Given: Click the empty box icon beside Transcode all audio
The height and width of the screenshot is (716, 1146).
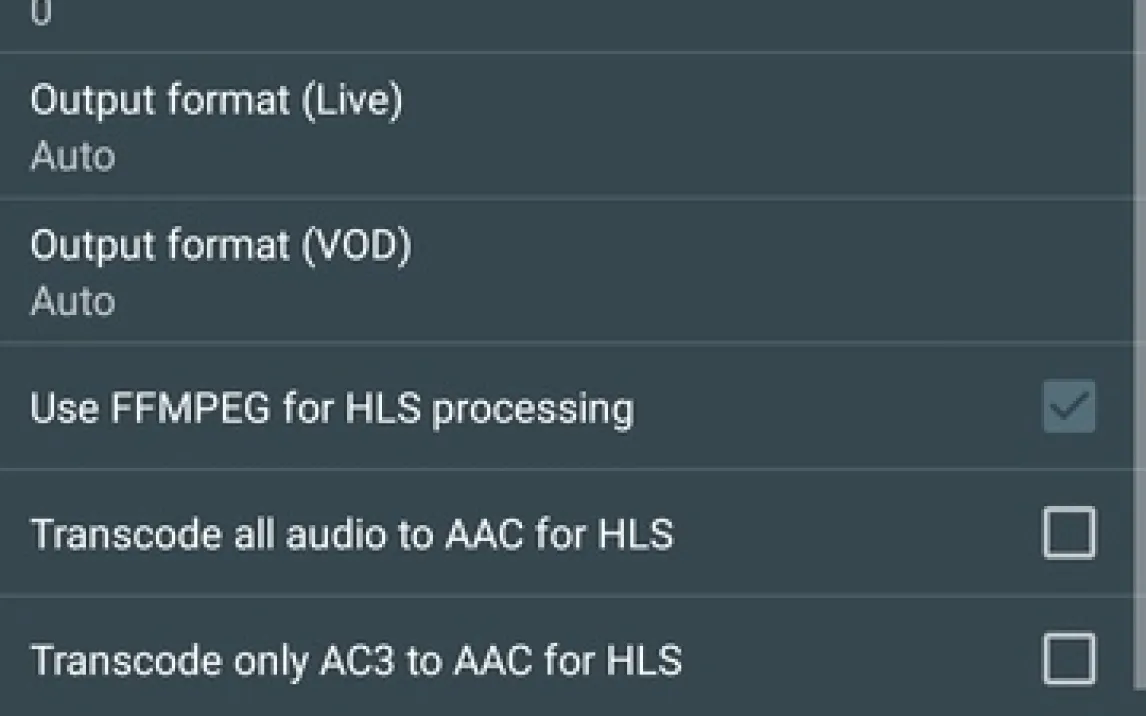Looking at the screenshot, I should (x=1069, y=533).
